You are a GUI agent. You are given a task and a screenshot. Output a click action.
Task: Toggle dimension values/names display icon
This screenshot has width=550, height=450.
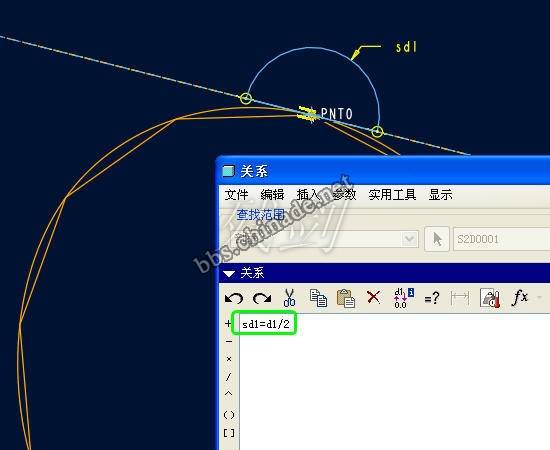[403, 298]
